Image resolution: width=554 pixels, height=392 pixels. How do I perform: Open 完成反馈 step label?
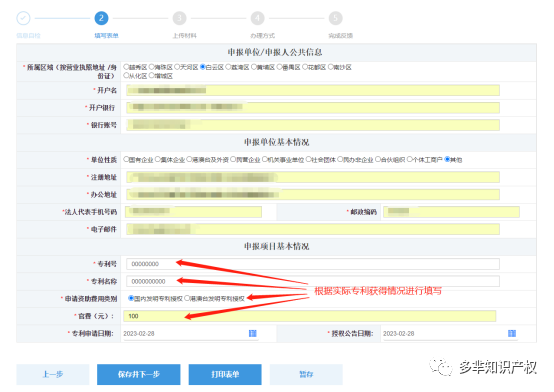coord(341,36)
